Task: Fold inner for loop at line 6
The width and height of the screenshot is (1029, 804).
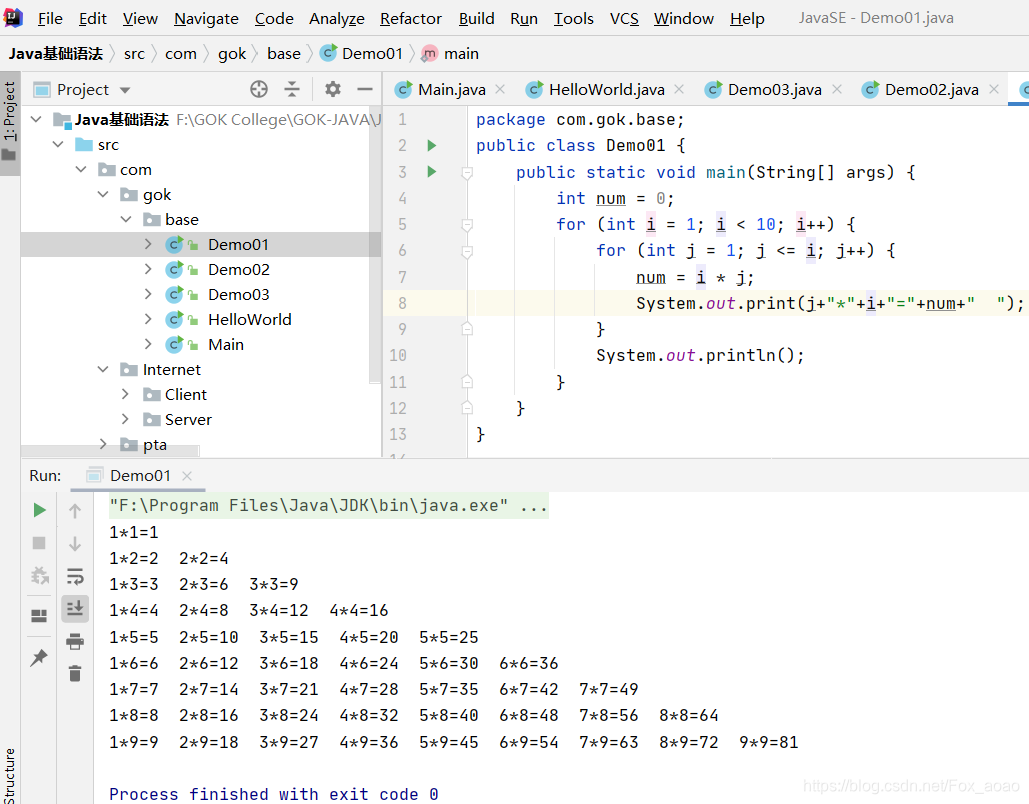Action: click(x=467, y=251)
